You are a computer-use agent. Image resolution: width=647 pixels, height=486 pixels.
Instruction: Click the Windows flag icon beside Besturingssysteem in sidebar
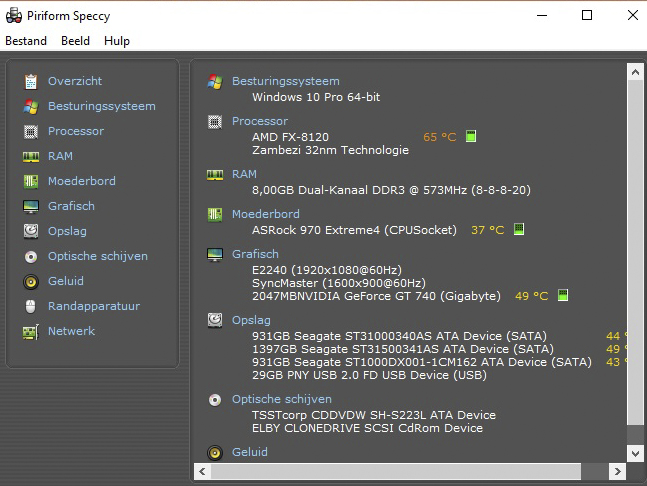[x=30, y=106]
